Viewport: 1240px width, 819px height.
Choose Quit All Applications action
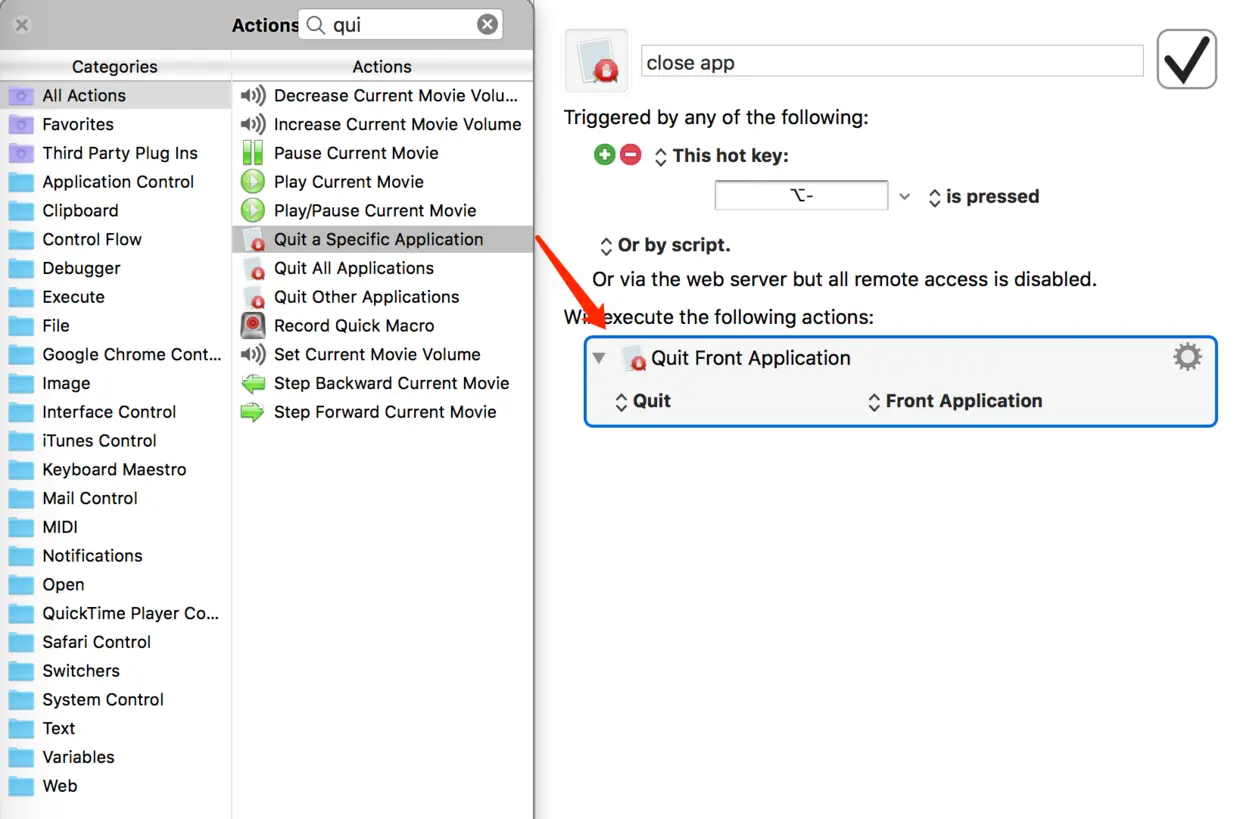[354, 268]
